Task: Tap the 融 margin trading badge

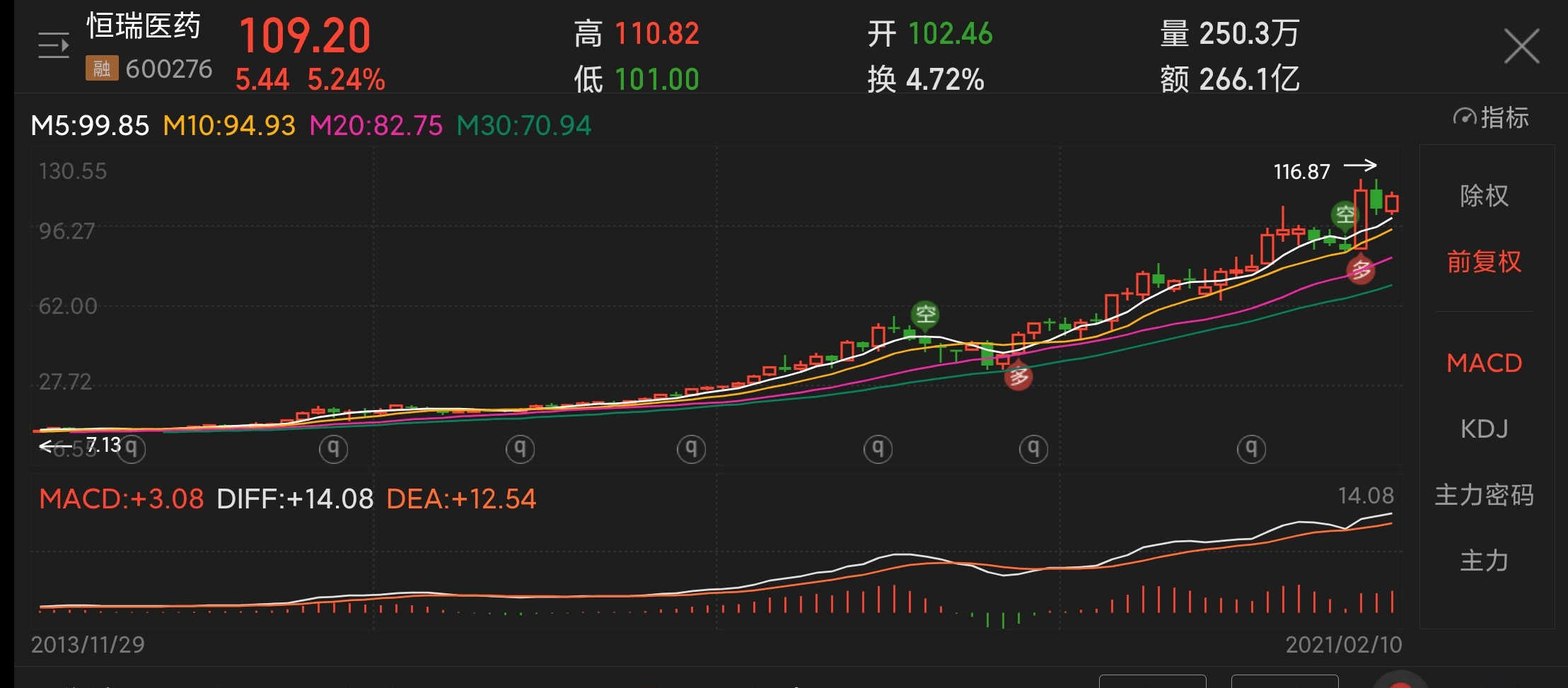Action: pyautogui.click(x=102, y=69)
